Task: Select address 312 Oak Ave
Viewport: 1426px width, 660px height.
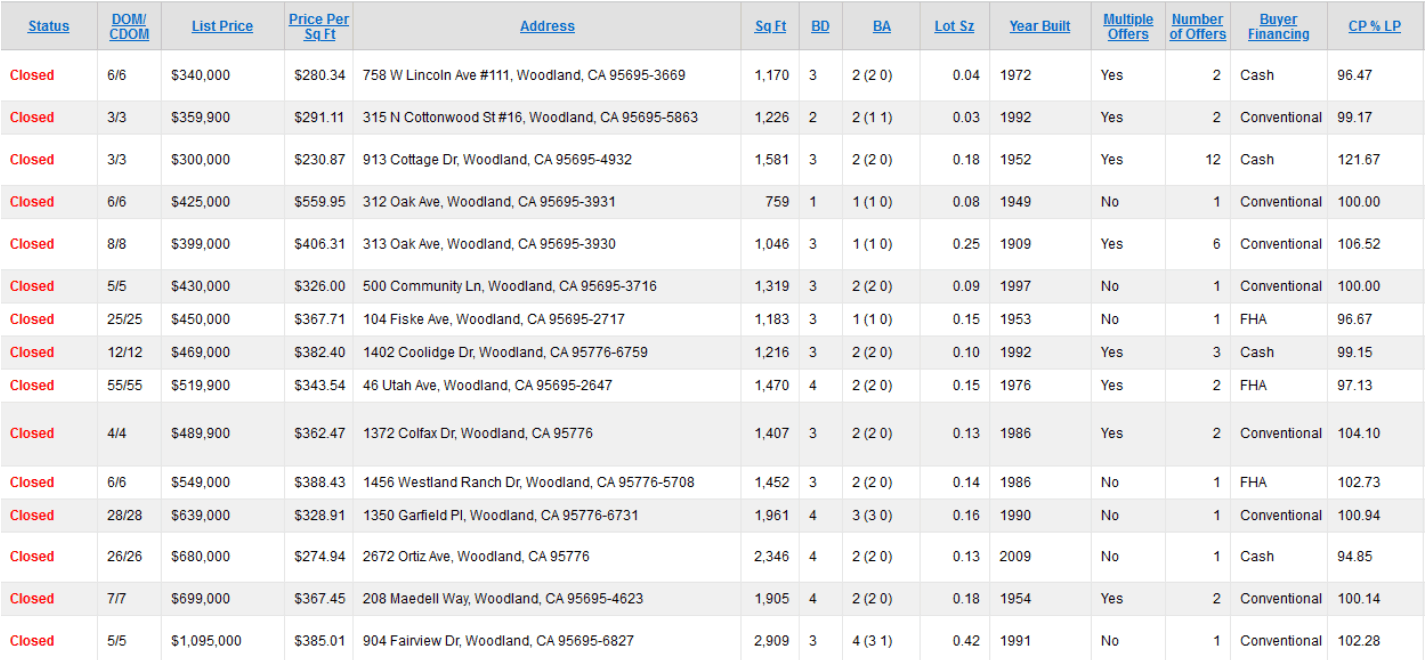Action: coord(489,201)
